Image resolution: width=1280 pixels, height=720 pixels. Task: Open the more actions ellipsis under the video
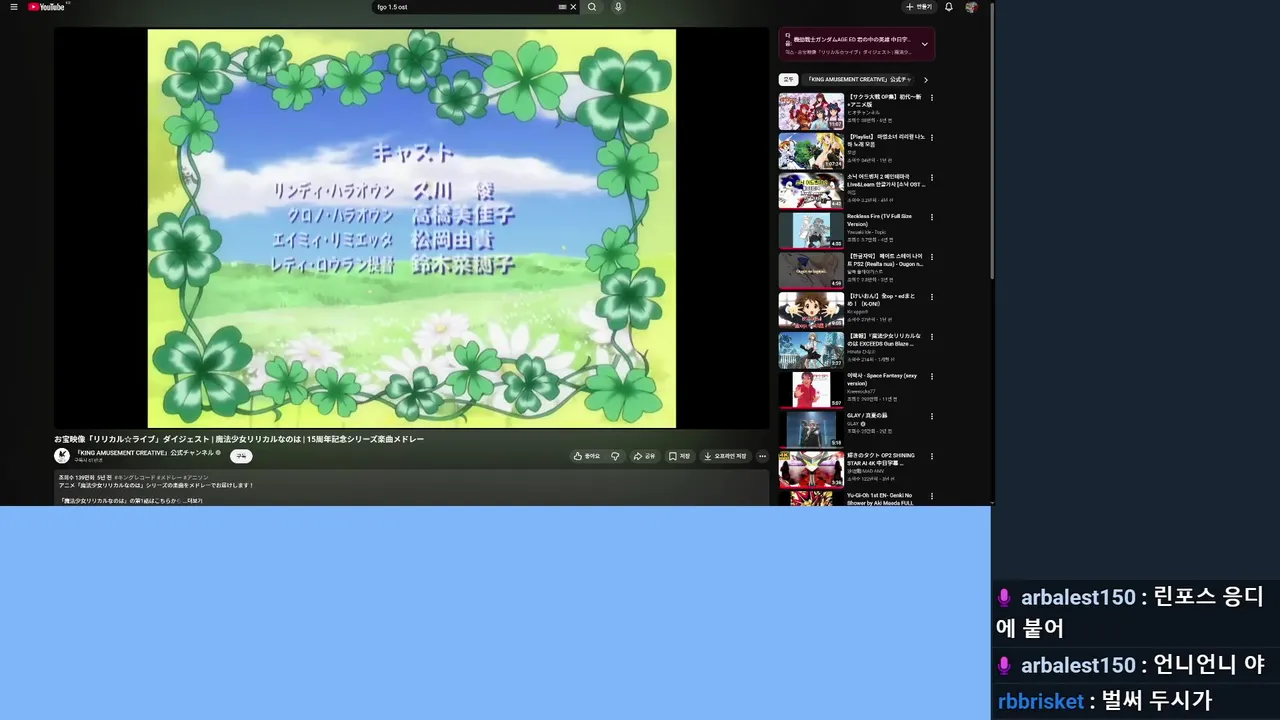click(x=762, y=456)
